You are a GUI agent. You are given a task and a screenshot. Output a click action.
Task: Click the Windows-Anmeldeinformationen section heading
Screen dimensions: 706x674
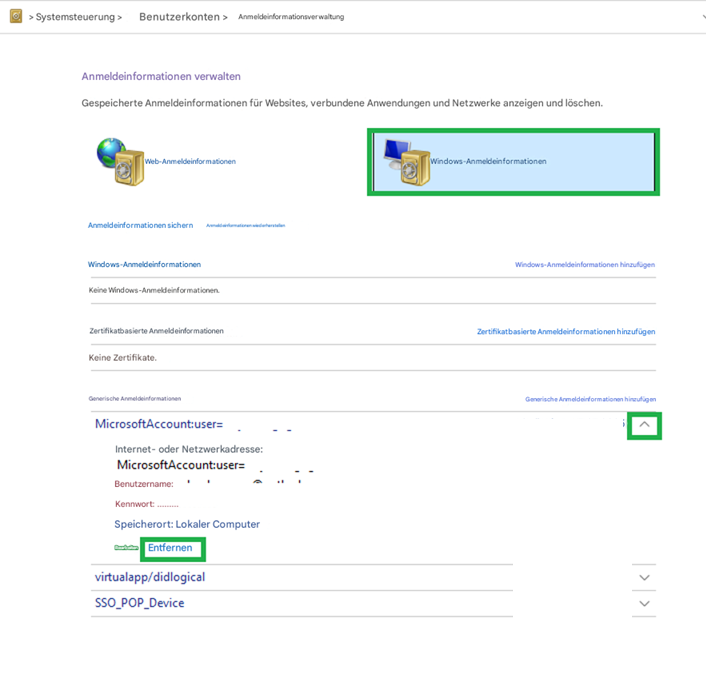144,264
